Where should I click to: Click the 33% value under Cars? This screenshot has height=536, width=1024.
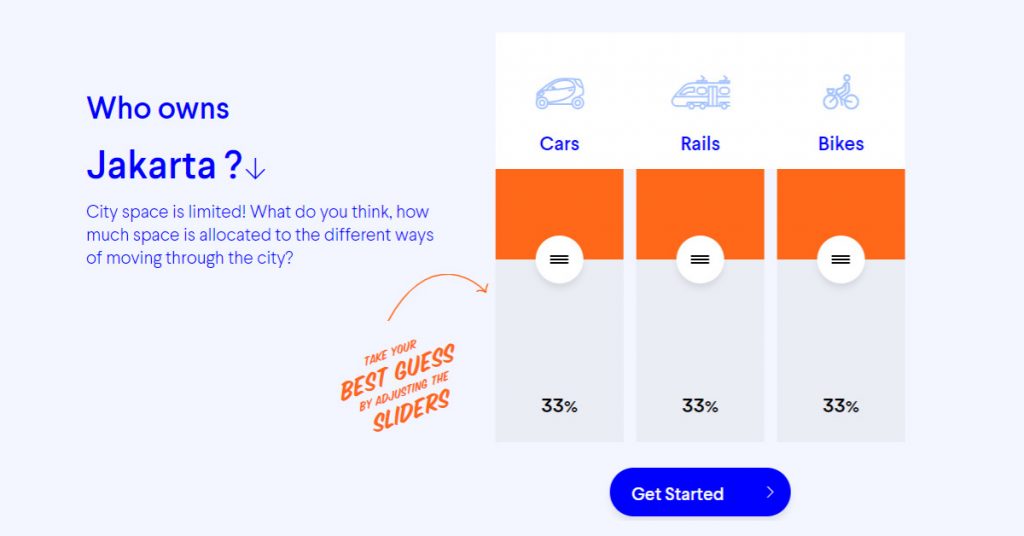tap(559, 406)
